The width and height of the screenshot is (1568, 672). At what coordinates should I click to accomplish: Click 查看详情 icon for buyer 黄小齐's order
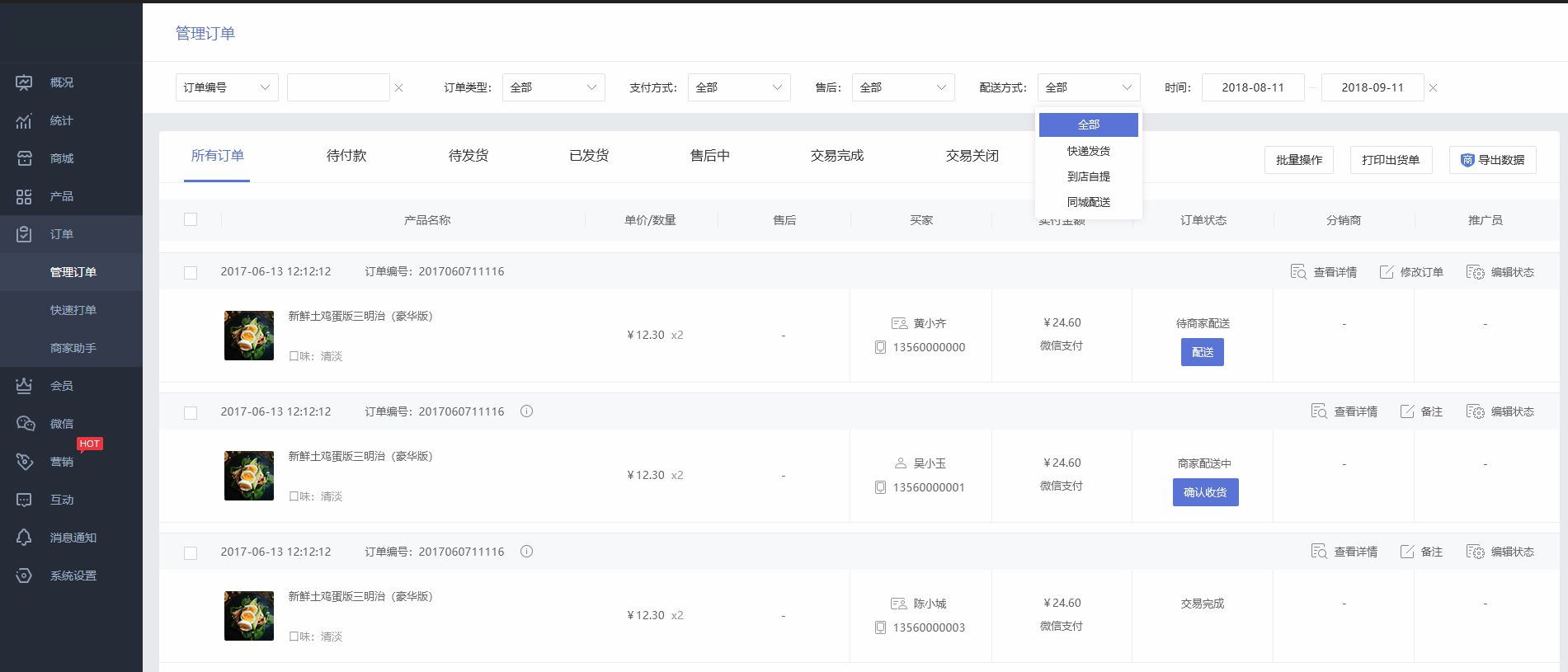1298,272
